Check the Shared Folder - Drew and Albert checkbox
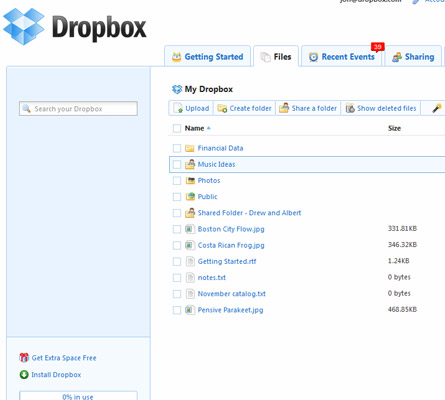This screenshot has height=400, width=445. [177, 213]
